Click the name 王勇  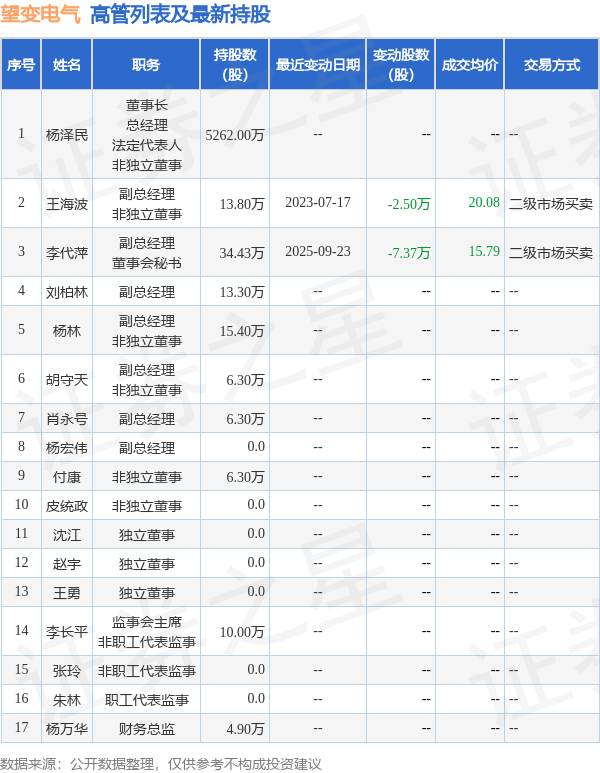pyautogui.click(x=67, y=593)
